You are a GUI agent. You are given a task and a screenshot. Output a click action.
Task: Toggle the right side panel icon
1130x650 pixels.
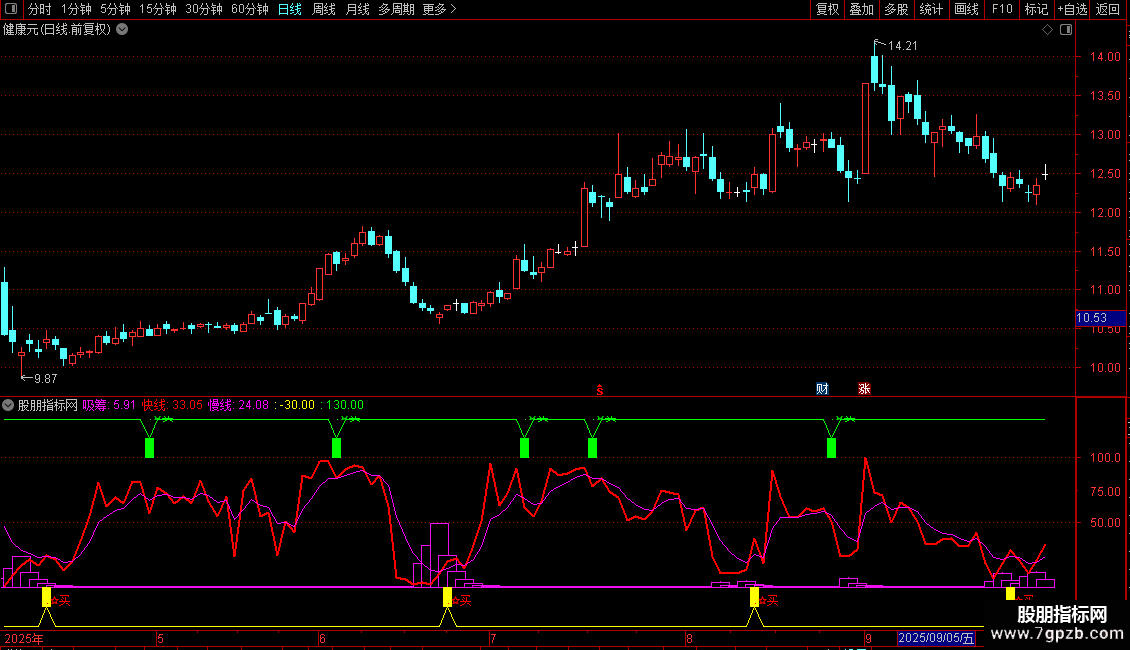pos(1066,30)
